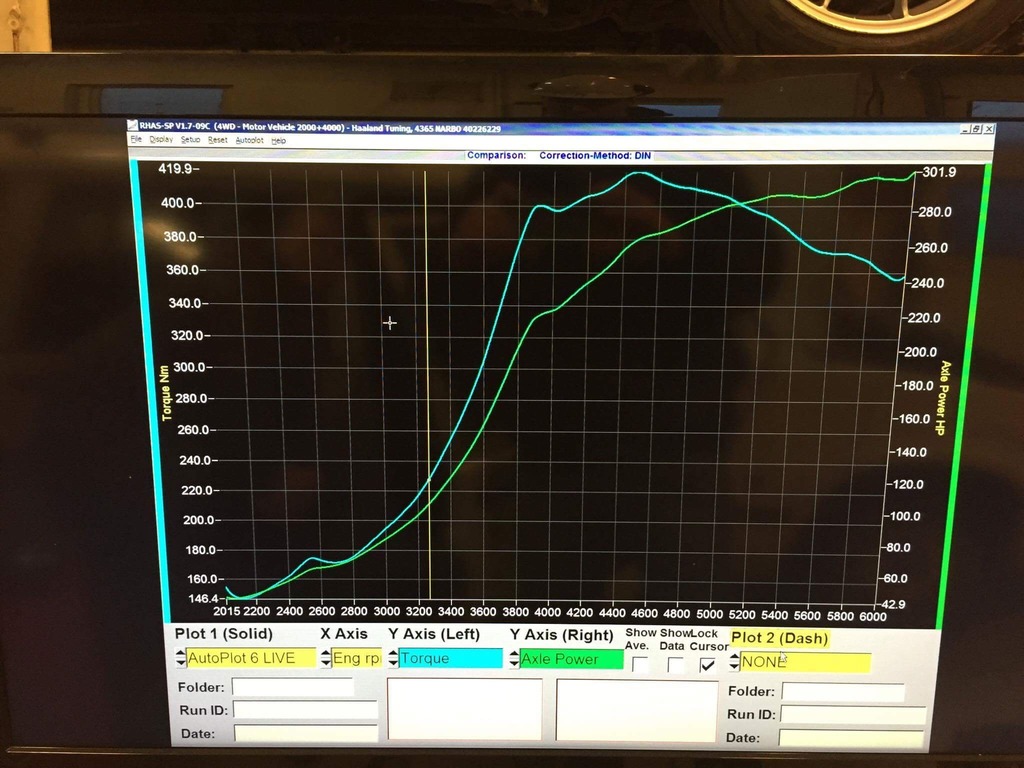
Task: Click the 4000 rpm axis label
Action: click(x=547, y=612)
